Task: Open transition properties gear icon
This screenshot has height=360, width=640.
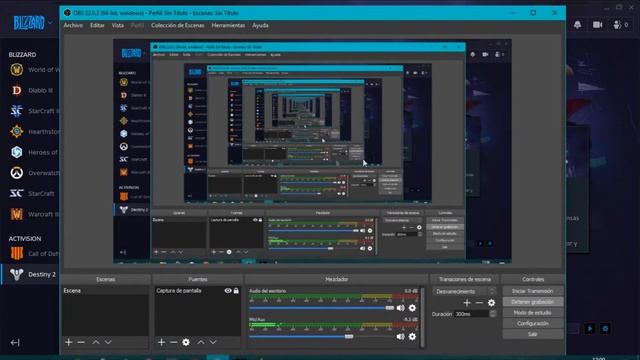Action: click(x=491, y=302)
